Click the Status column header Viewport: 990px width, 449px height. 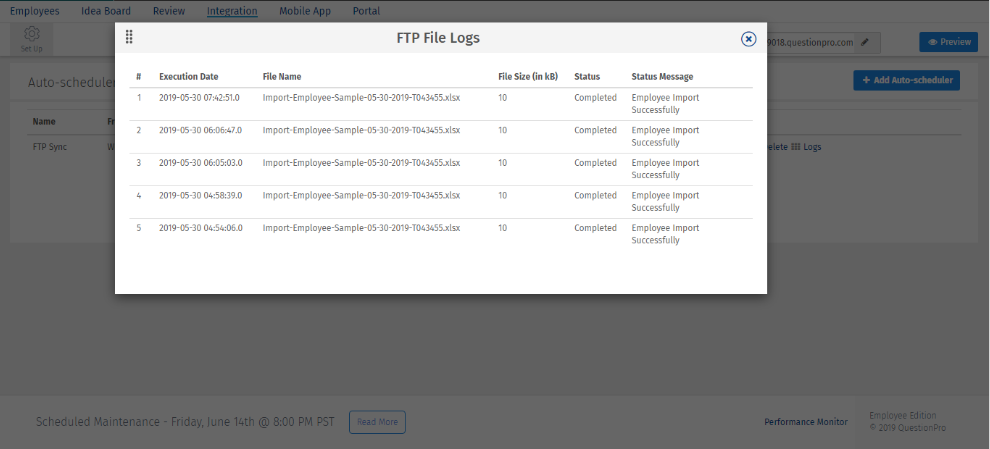[x=587, y=76]
